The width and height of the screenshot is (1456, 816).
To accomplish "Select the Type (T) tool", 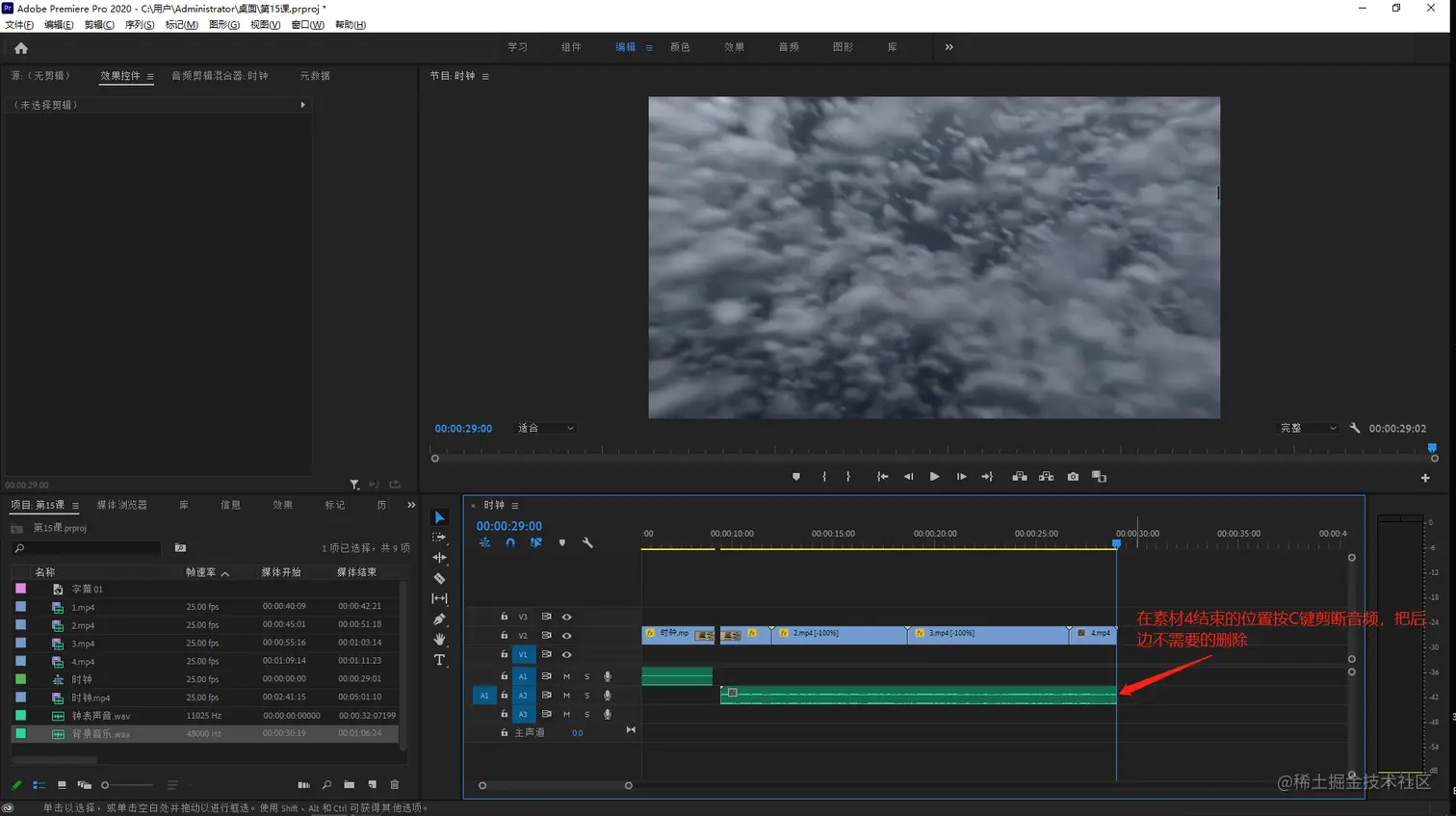I will [440, 660].
